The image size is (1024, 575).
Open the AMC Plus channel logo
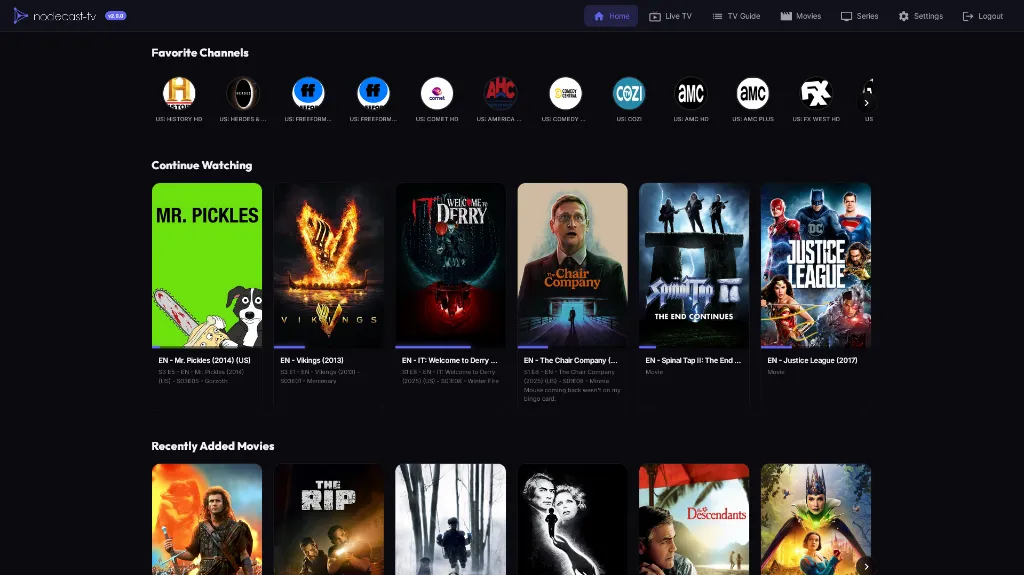point(753,93)
